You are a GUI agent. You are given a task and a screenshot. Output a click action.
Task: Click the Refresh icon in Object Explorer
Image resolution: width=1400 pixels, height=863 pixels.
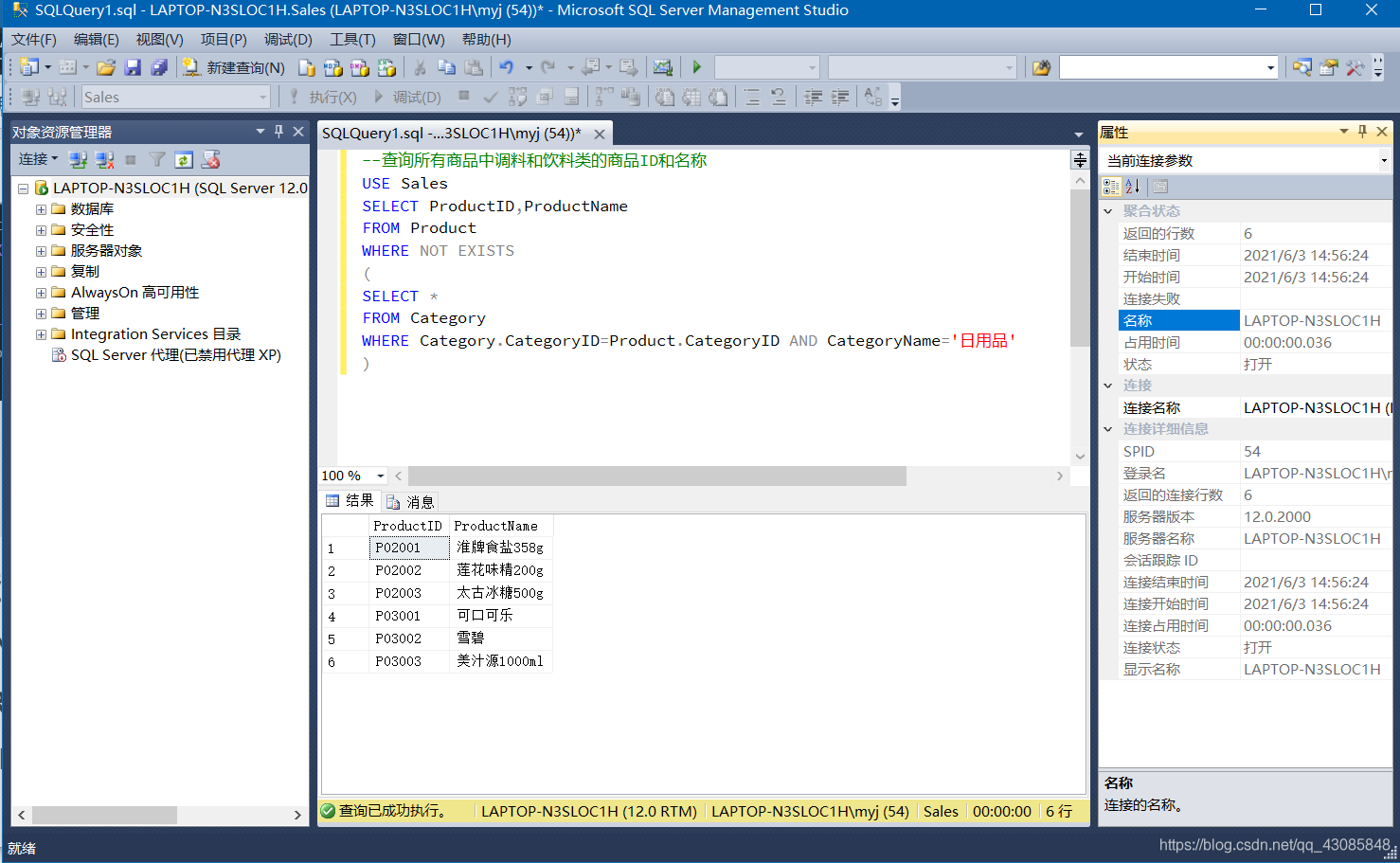[184, 159]
